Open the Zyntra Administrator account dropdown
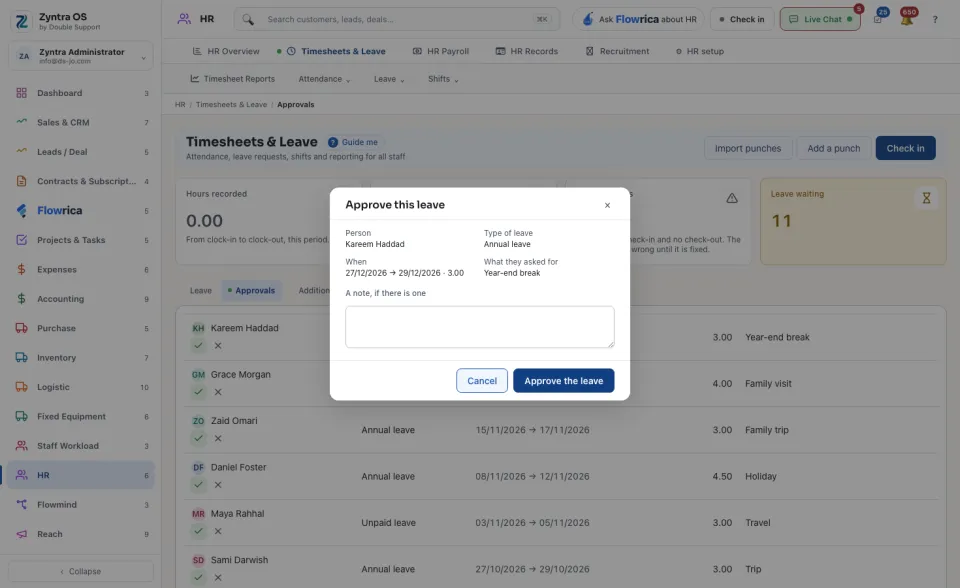 click(81, 56)
